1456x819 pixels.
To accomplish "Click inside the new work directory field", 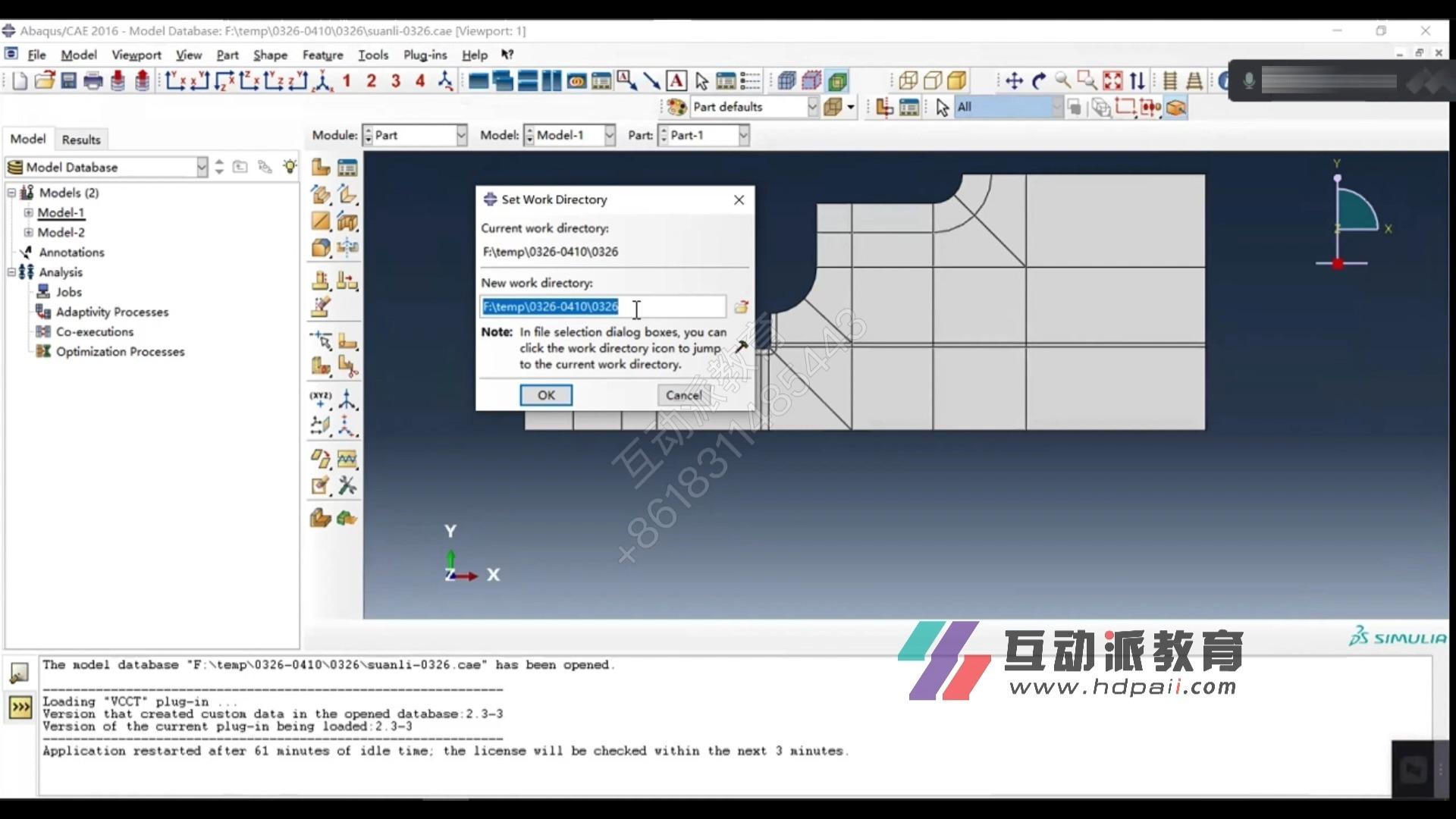I will click(x=603, y=306).
